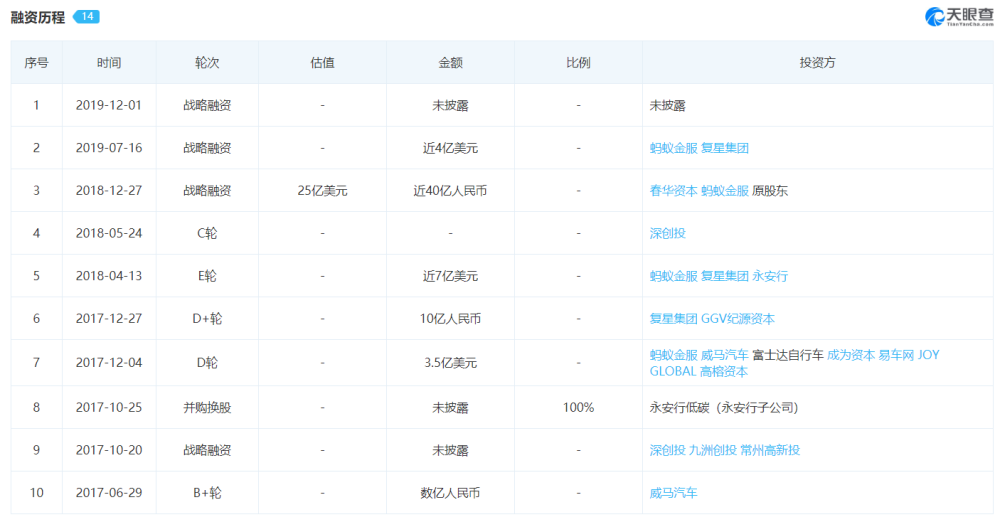Click the B+轮 round cell

click(x=207, y=493)
